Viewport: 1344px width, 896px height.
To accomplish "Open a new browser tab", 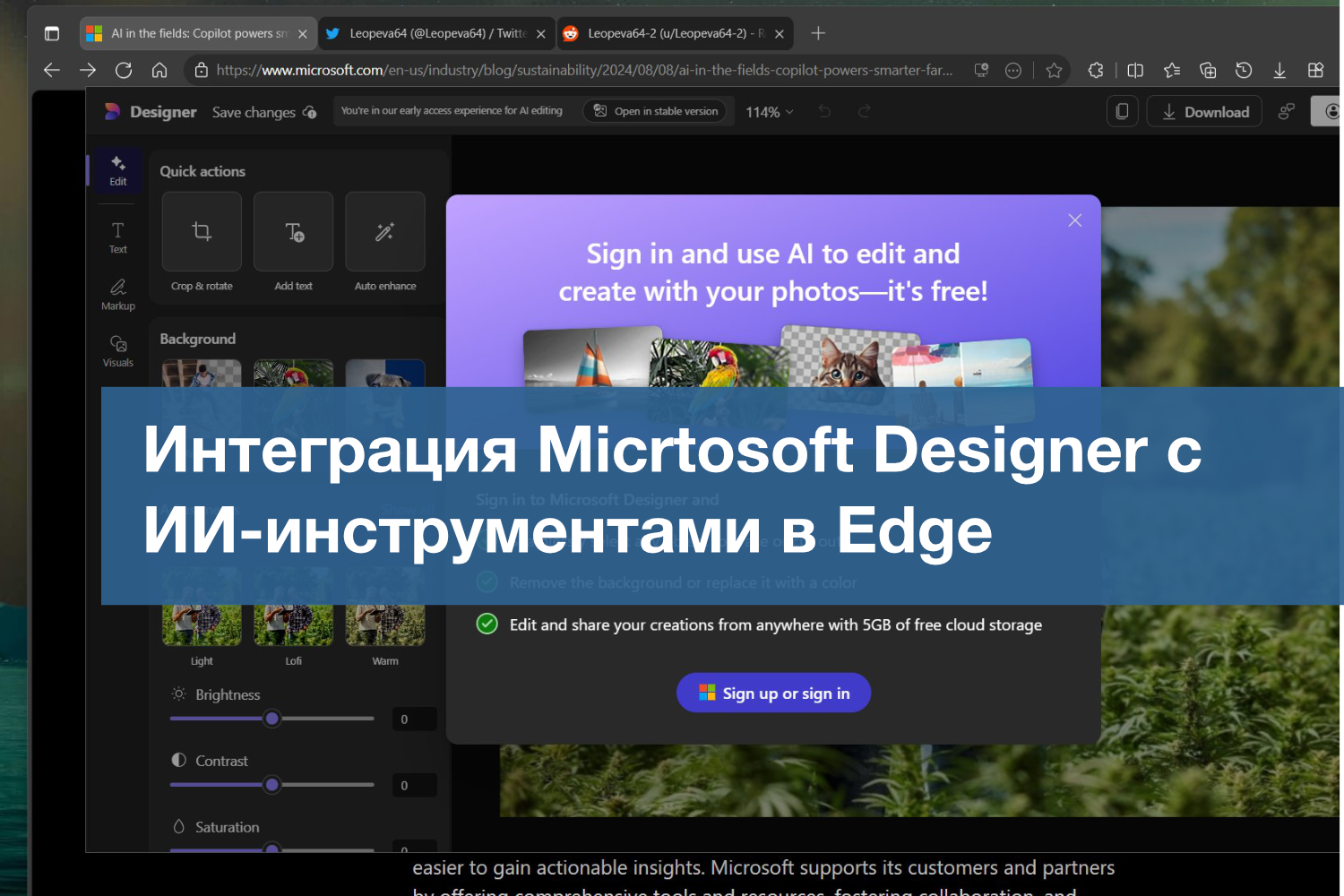I will (x=818, y=34).
